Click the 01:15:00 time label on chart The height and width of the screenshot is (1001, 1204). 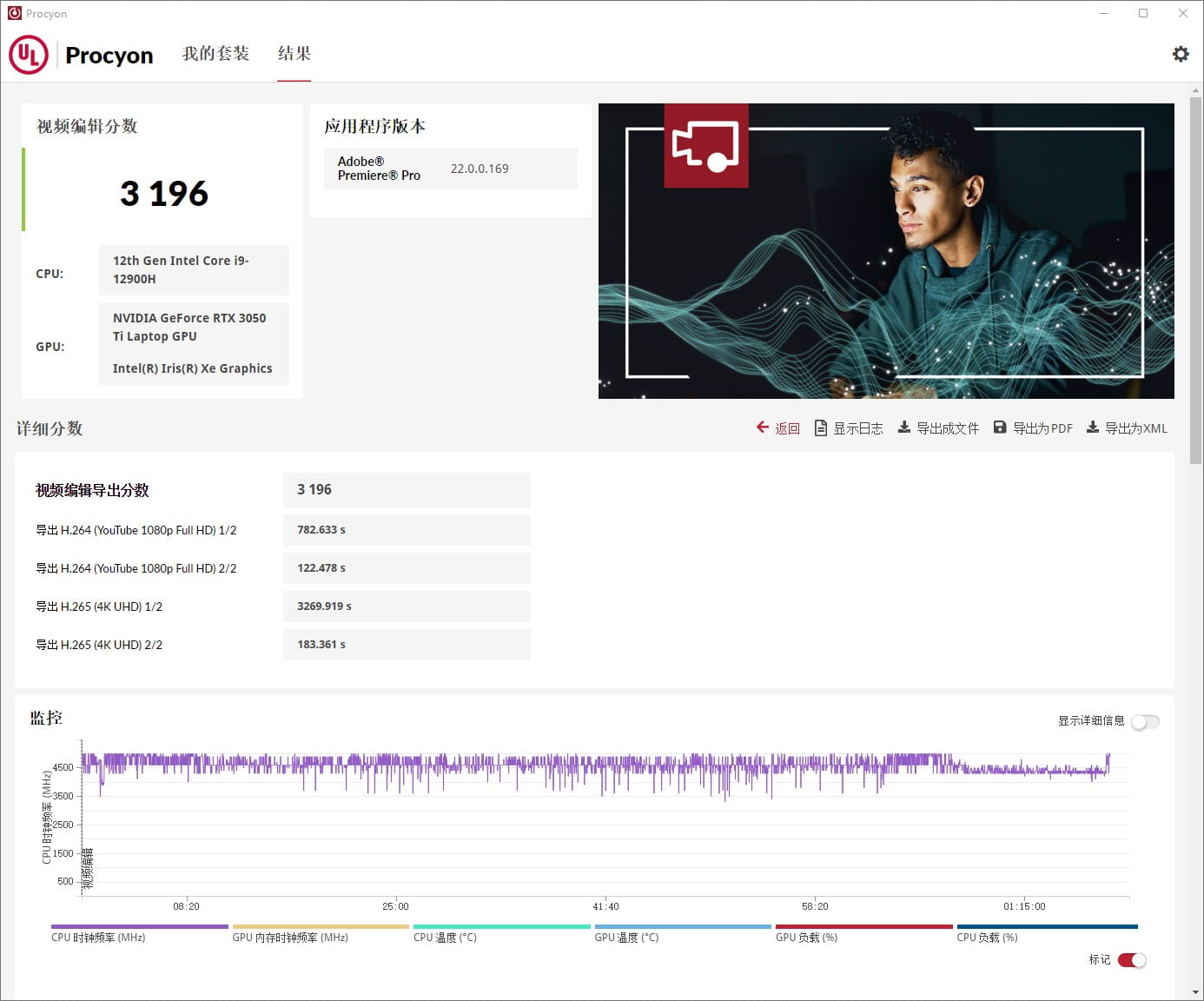coord(1024,906)
